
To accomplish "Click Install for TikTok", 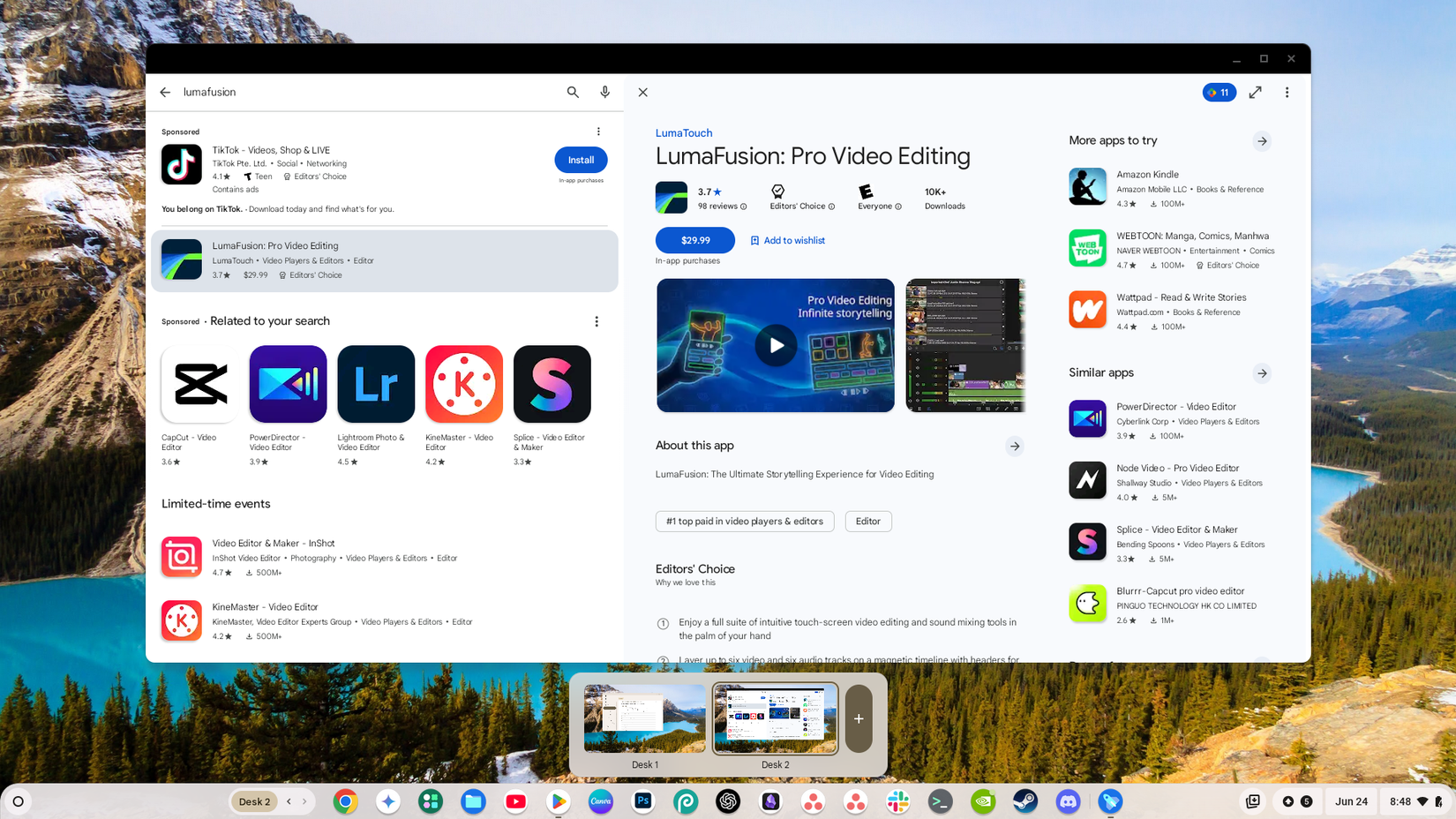I will (580, 160).
